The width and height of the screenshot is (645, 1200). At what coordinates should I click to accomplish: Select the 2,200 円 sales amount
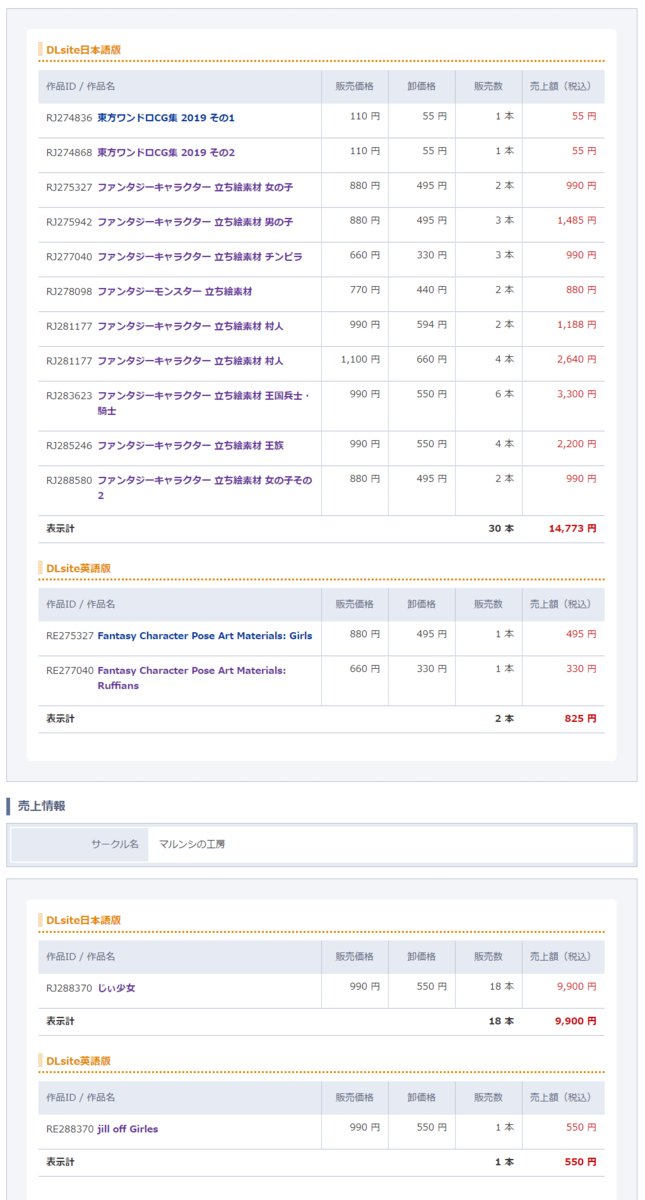click(577, 444)
